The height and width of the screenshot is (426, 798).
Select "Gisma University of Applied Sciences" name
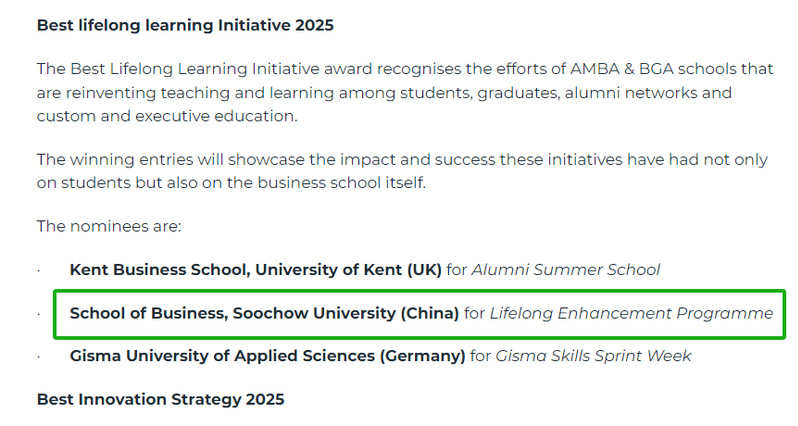coord(267,356)
